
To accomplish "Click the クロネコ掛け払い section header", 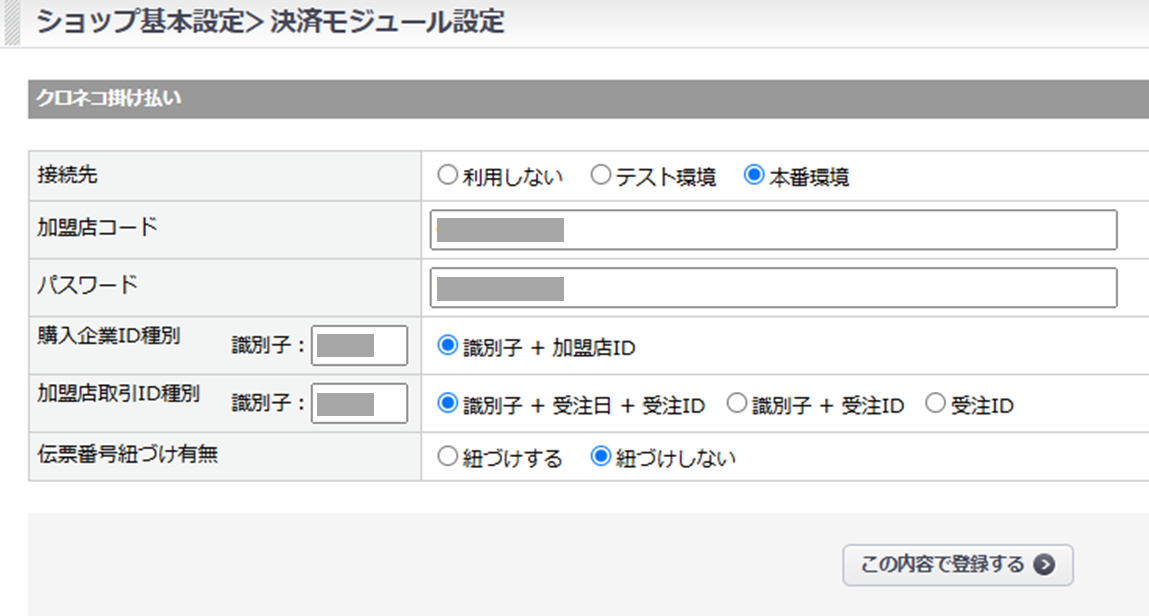I will coord(109,98).
